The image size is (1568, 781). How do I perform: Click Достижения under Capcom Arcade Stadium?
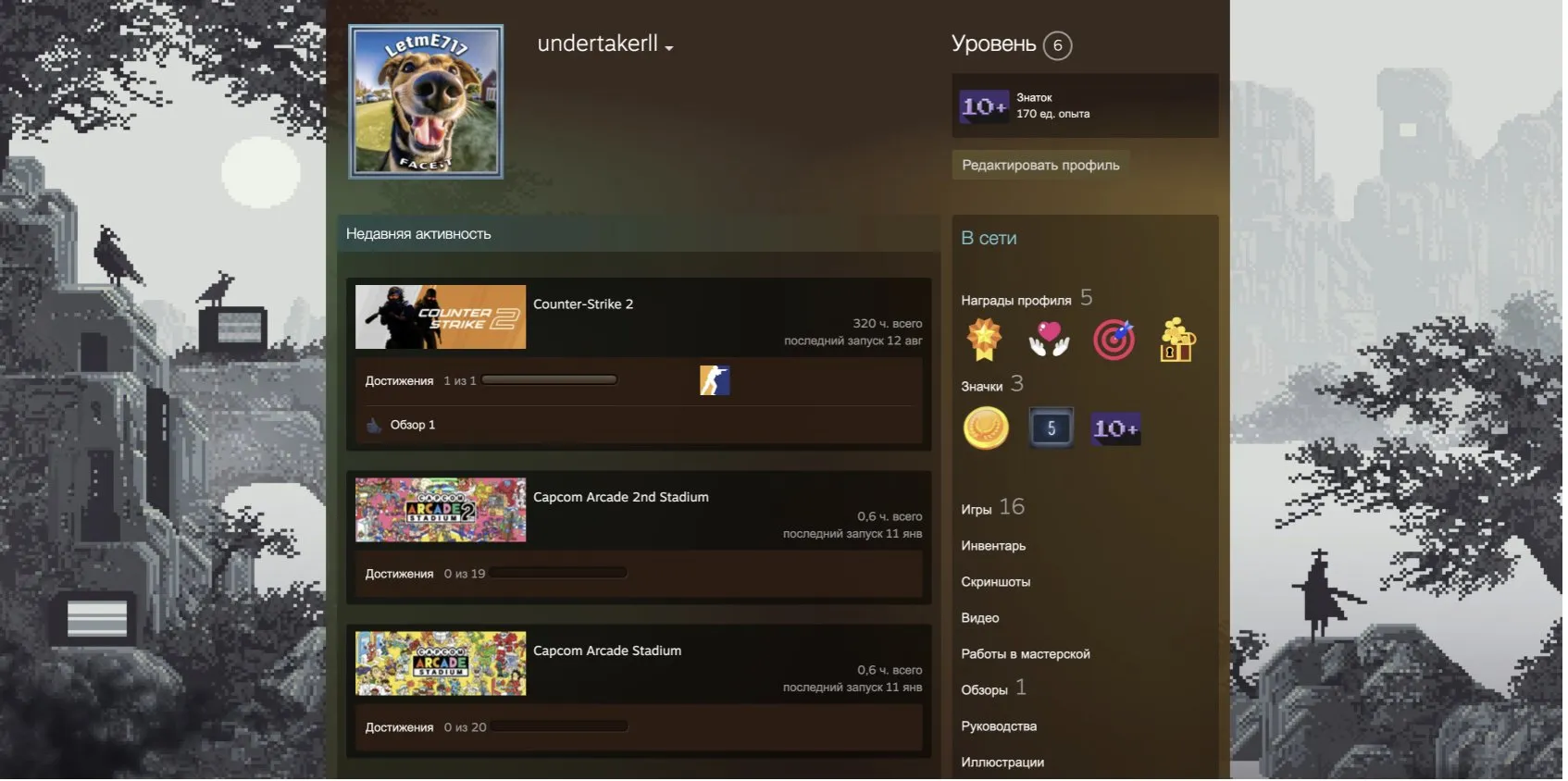[x=399, y=728]
